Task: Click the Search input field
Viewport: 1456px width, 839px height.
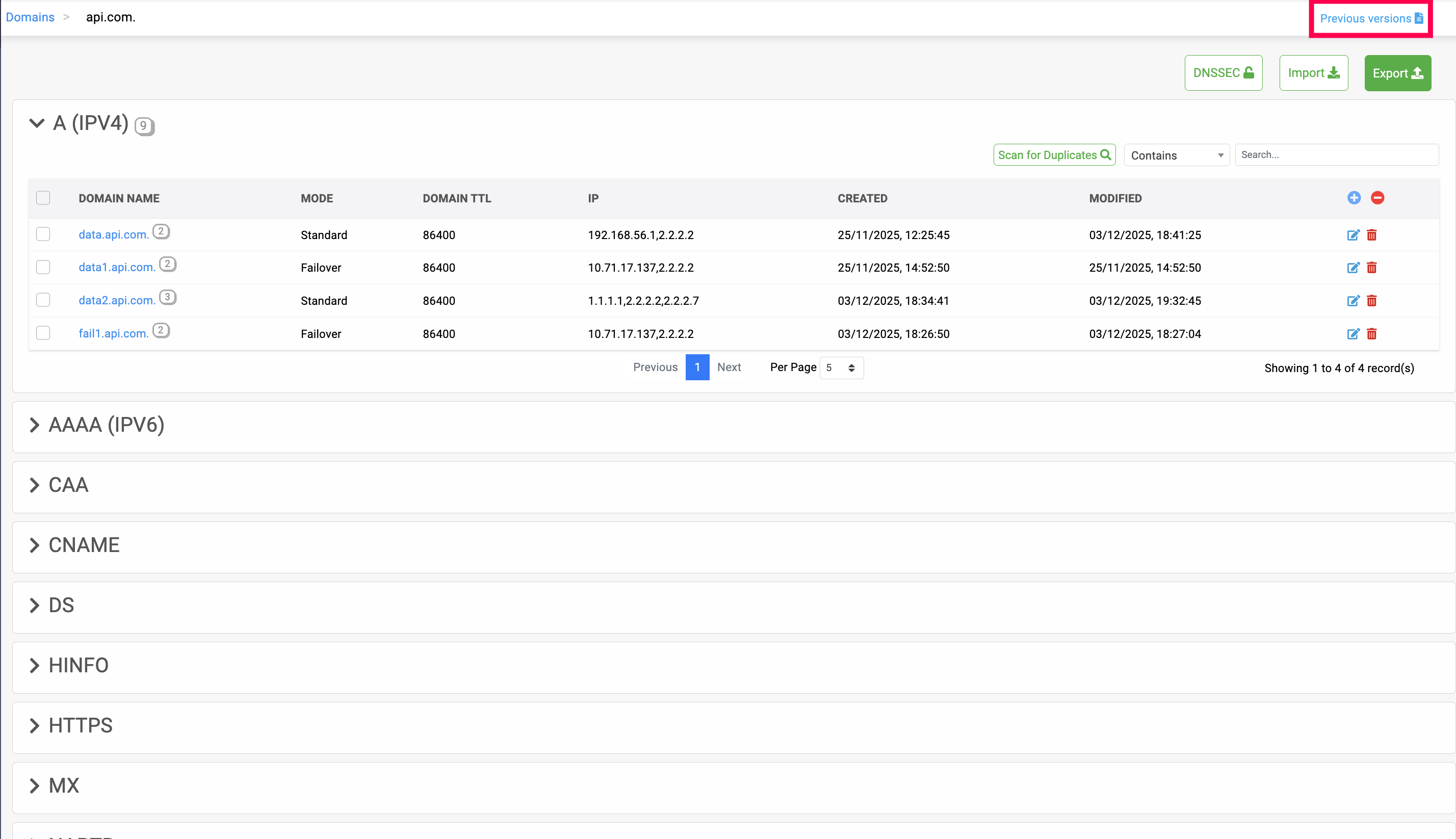Action: (x=1336, y=154)
